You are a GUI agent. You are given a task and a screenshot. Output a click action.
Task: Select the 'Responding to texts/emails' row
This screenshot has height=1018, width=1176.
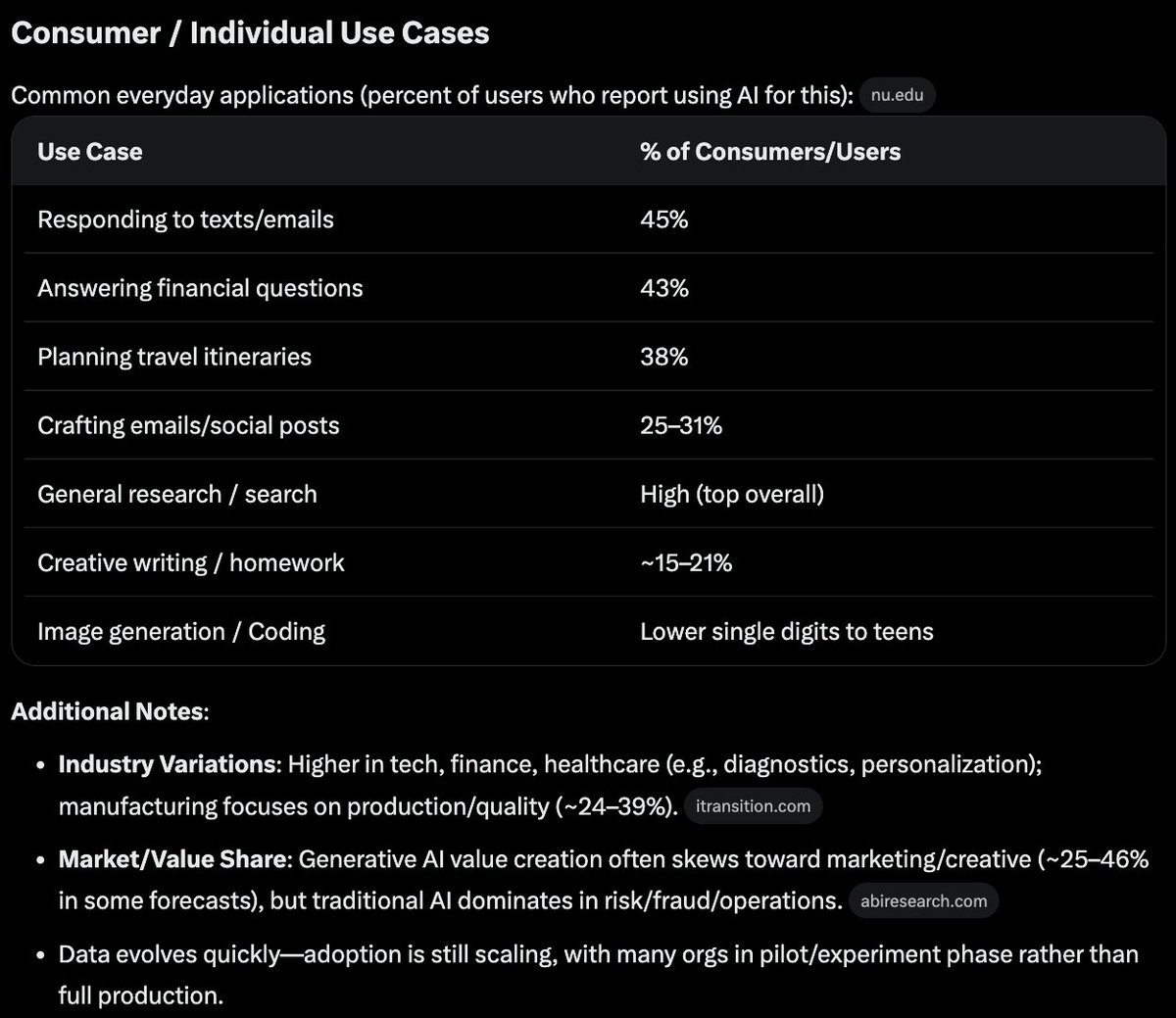(588, 219)
